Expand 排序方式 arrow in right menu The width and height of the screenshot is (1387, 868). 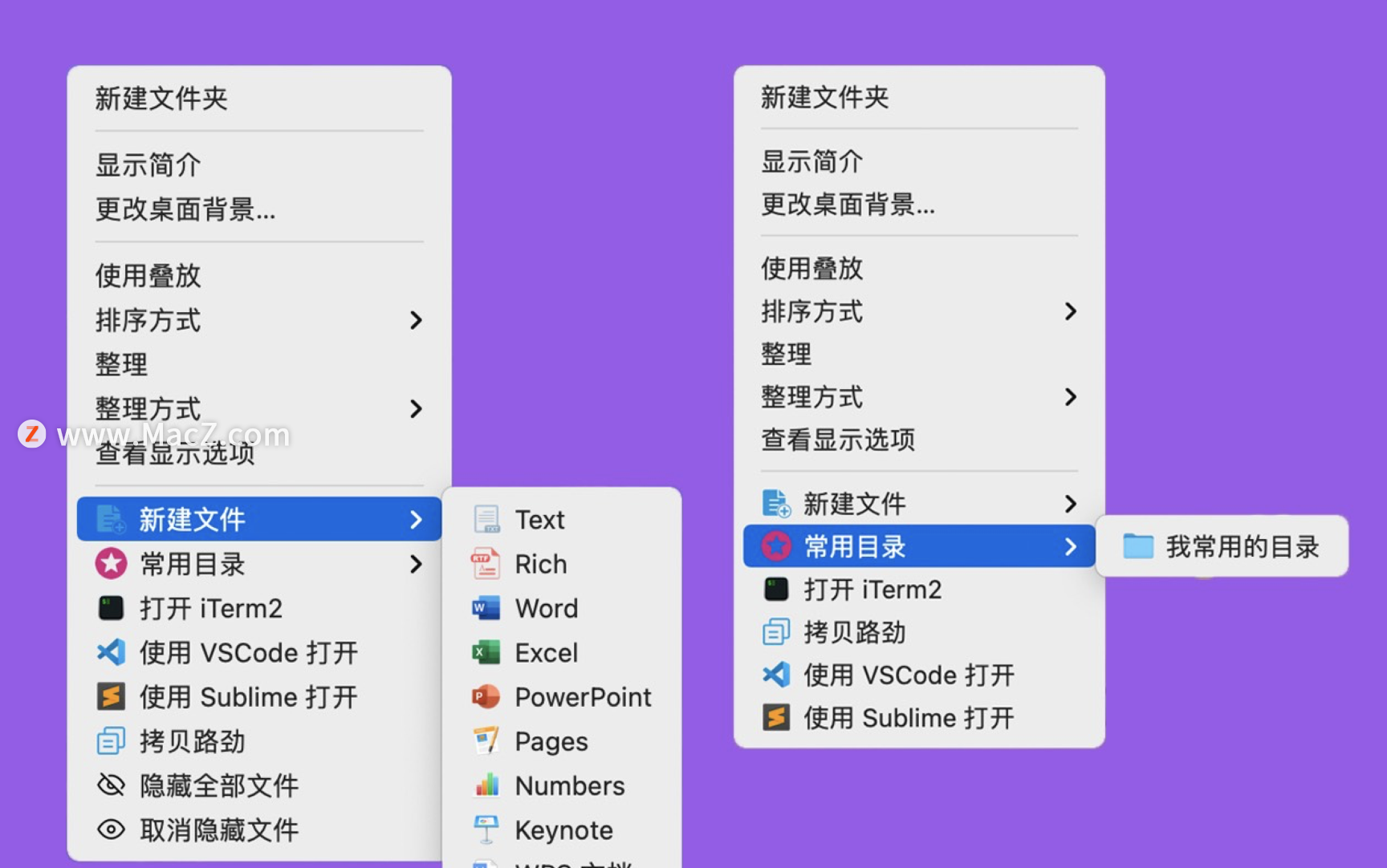[1070, 311]
